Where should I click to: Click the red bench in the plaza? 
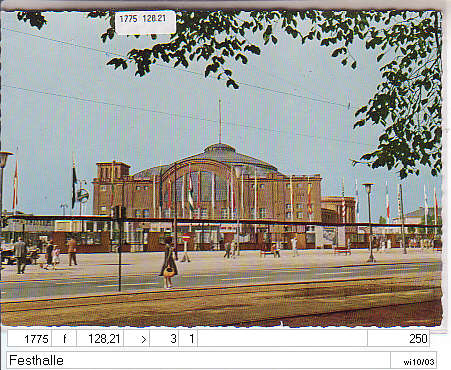pyautogui.click(x=342, y=251)
